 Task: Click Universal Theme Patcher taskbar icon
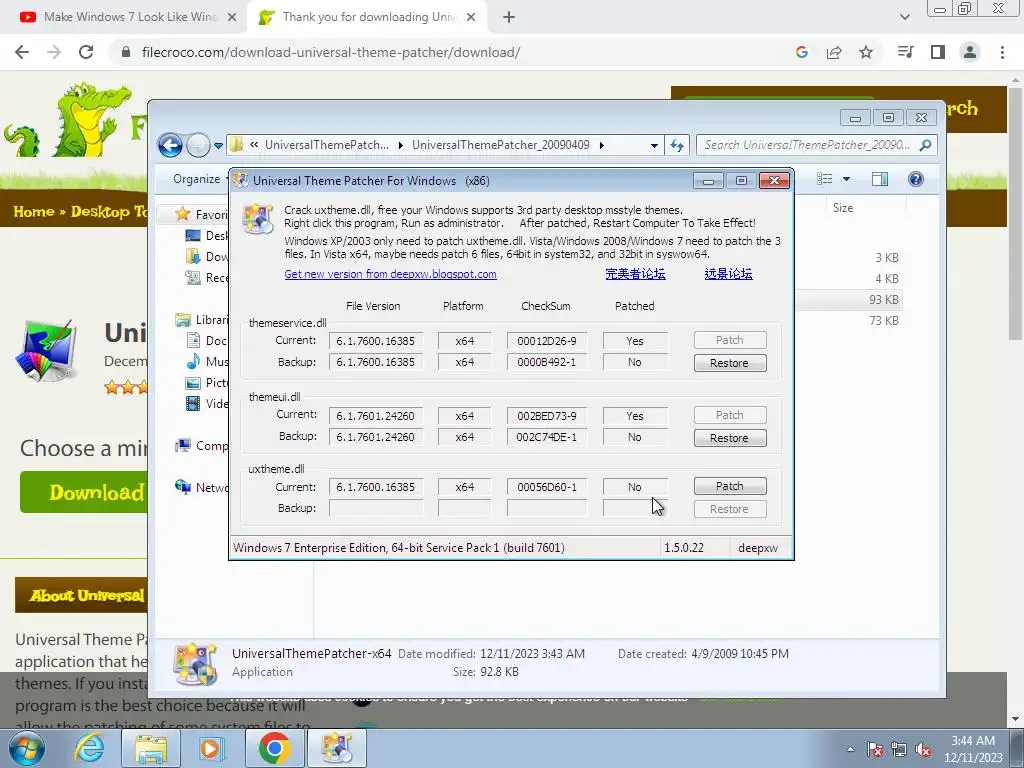338,748
